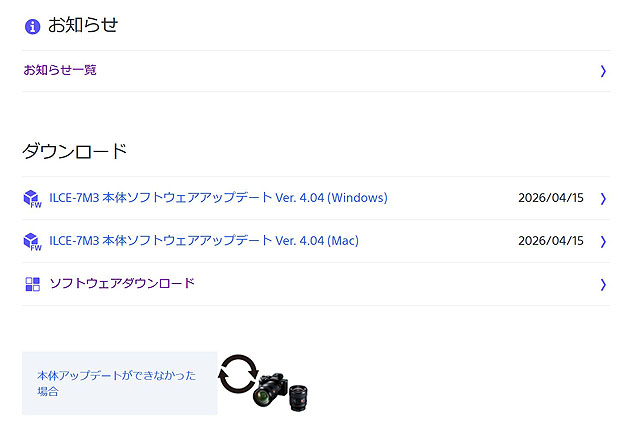Open ILCE-7M3 Ver. 4.04 (Windows) update link
Viewport: 640px width, 427px height.
(x=218, y=198)
